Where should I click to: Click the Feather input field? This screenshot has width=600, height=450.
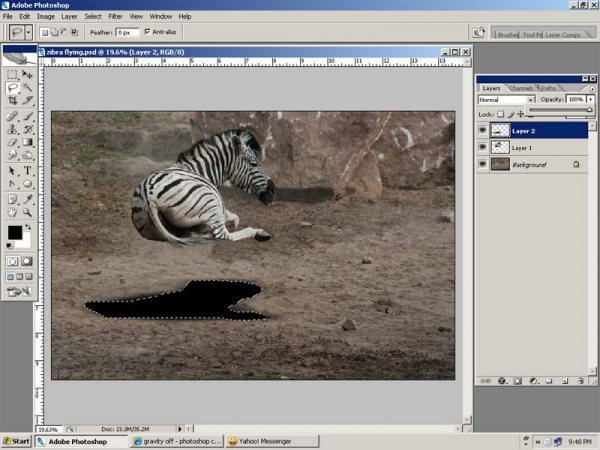click(x=127, y=33)
